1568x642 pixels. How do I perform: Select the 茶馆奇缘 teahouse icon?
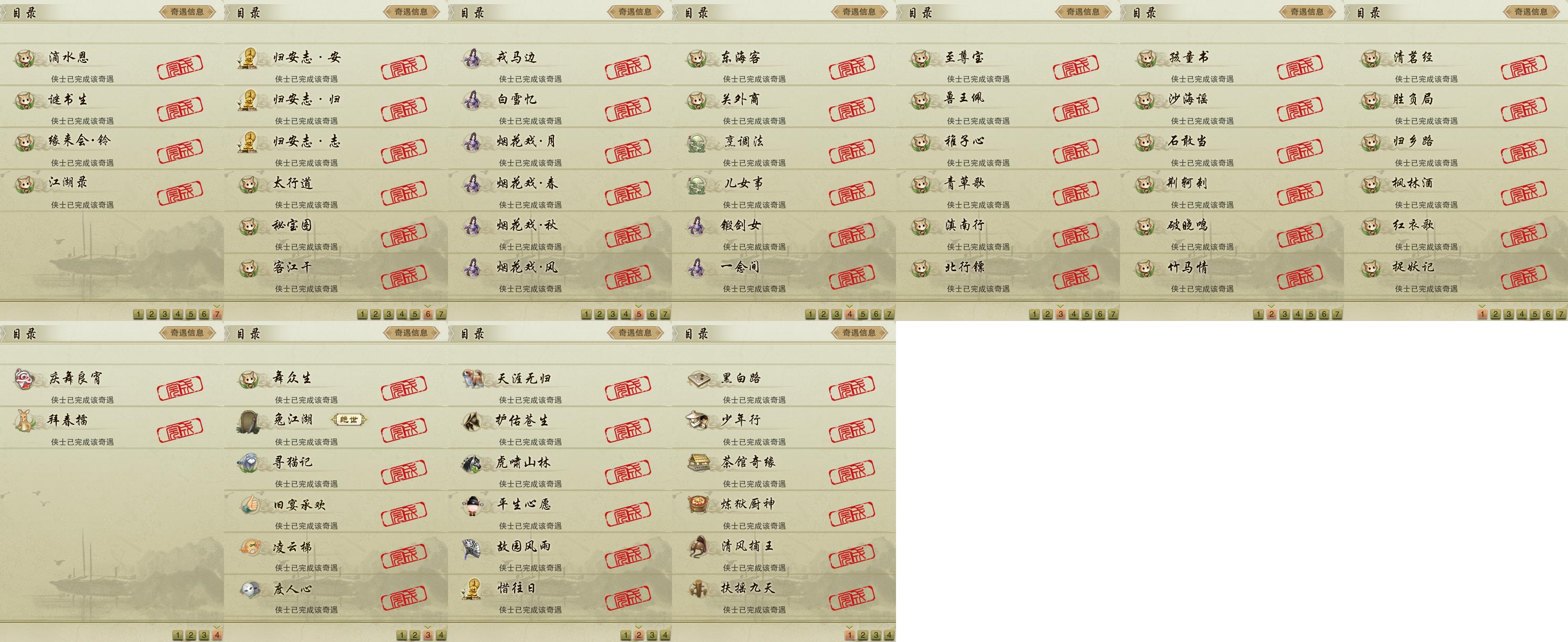point(699,463)
